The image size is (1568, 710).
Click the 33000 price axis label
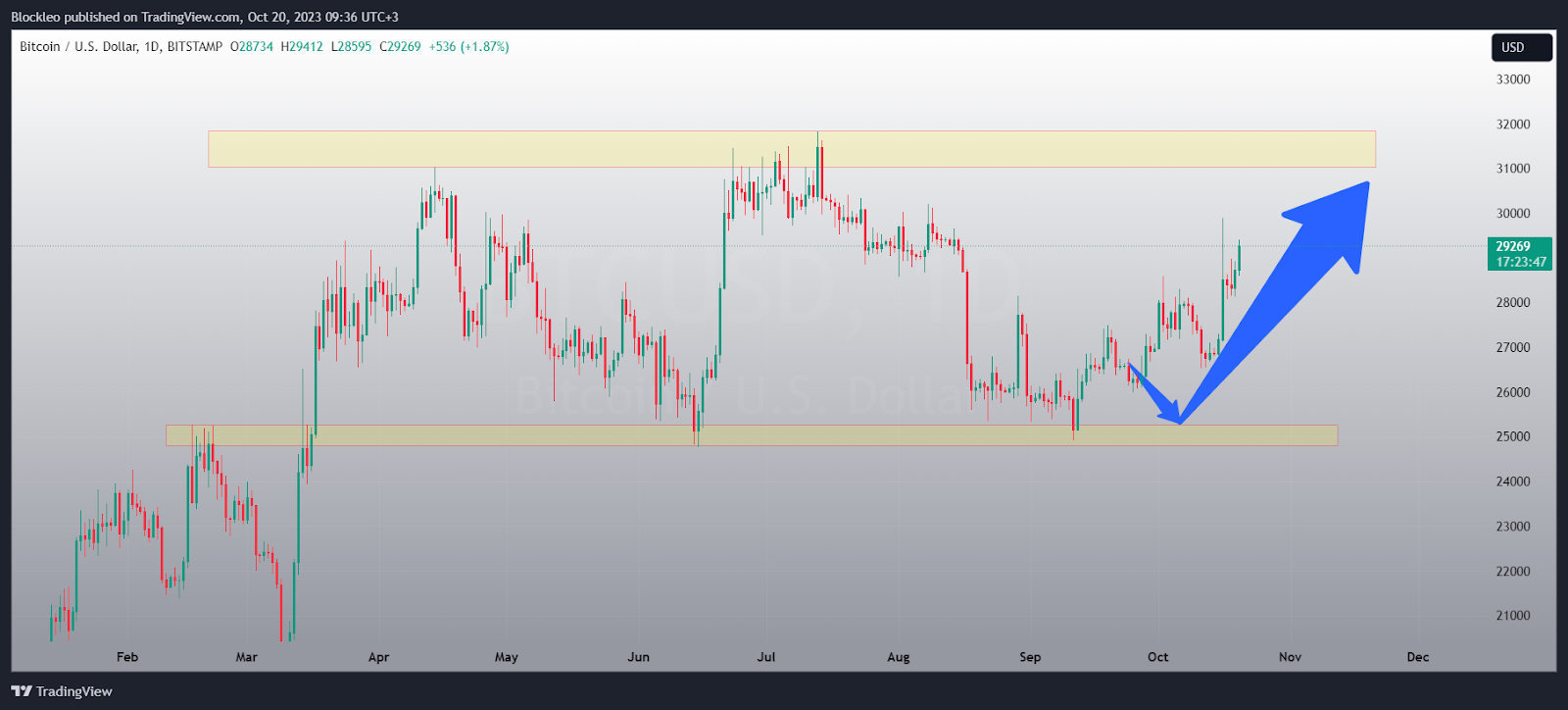coord(1512,79)
